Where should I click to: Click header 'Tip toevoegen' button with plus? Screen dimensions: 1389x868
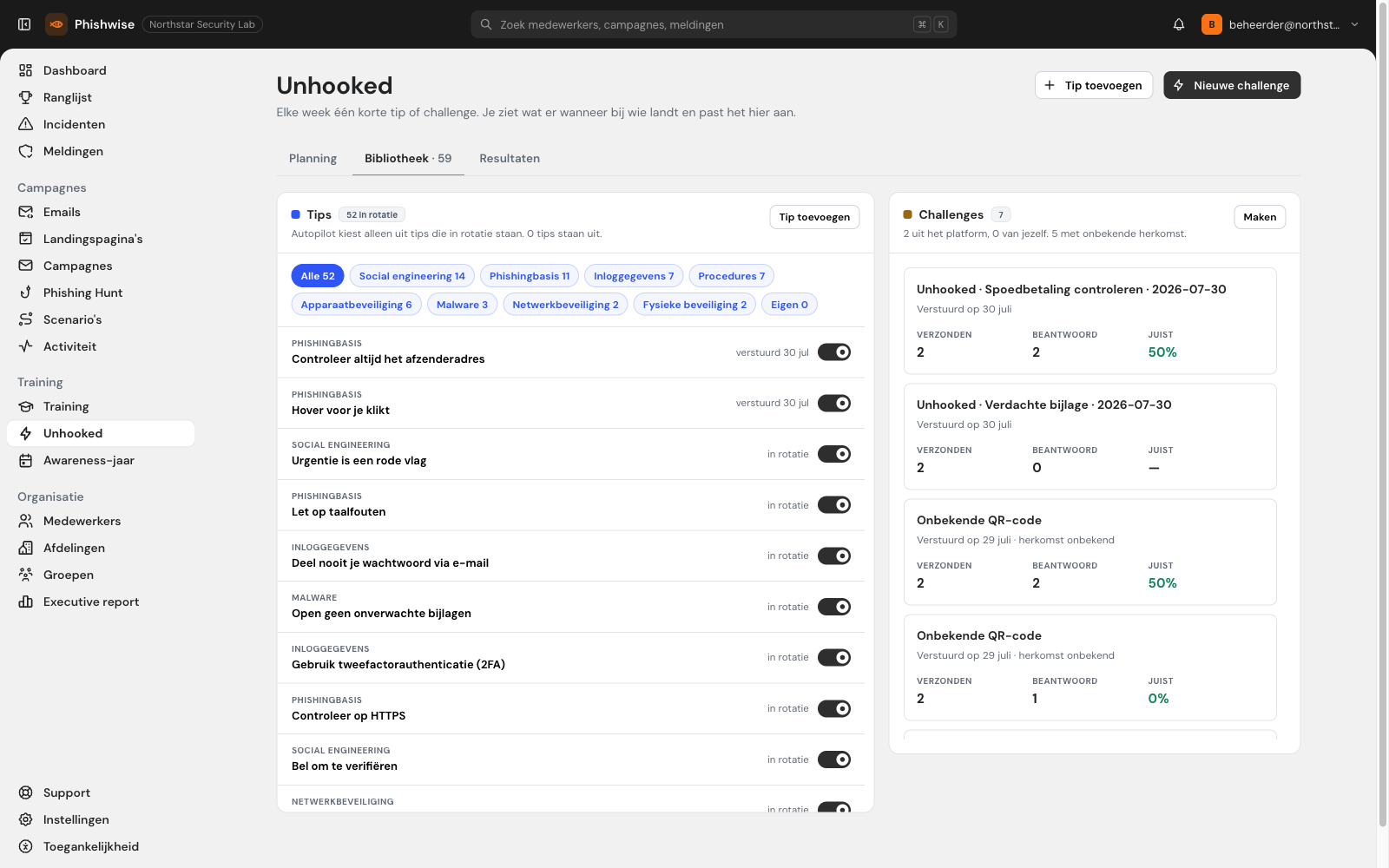[x=1094, y=85]
